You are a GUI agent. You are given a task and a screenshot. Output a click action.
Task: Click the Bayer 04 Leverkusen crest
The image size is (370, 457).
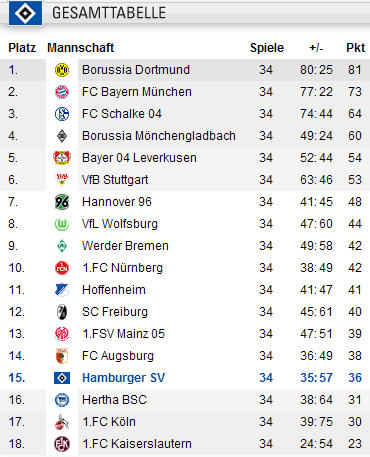(x=62, y=158)
